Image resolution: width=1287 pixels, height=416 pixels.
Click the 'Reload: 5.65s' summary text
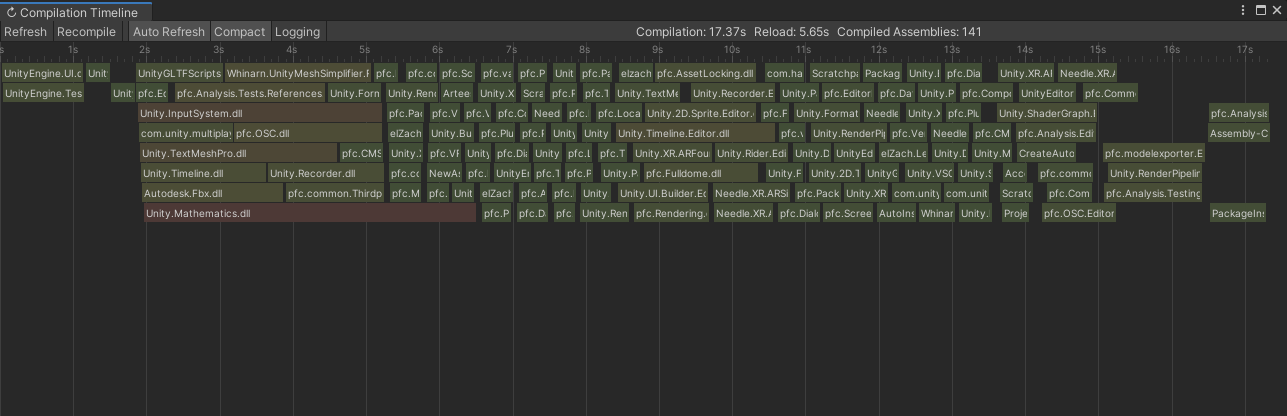click(x=791, y=32)
